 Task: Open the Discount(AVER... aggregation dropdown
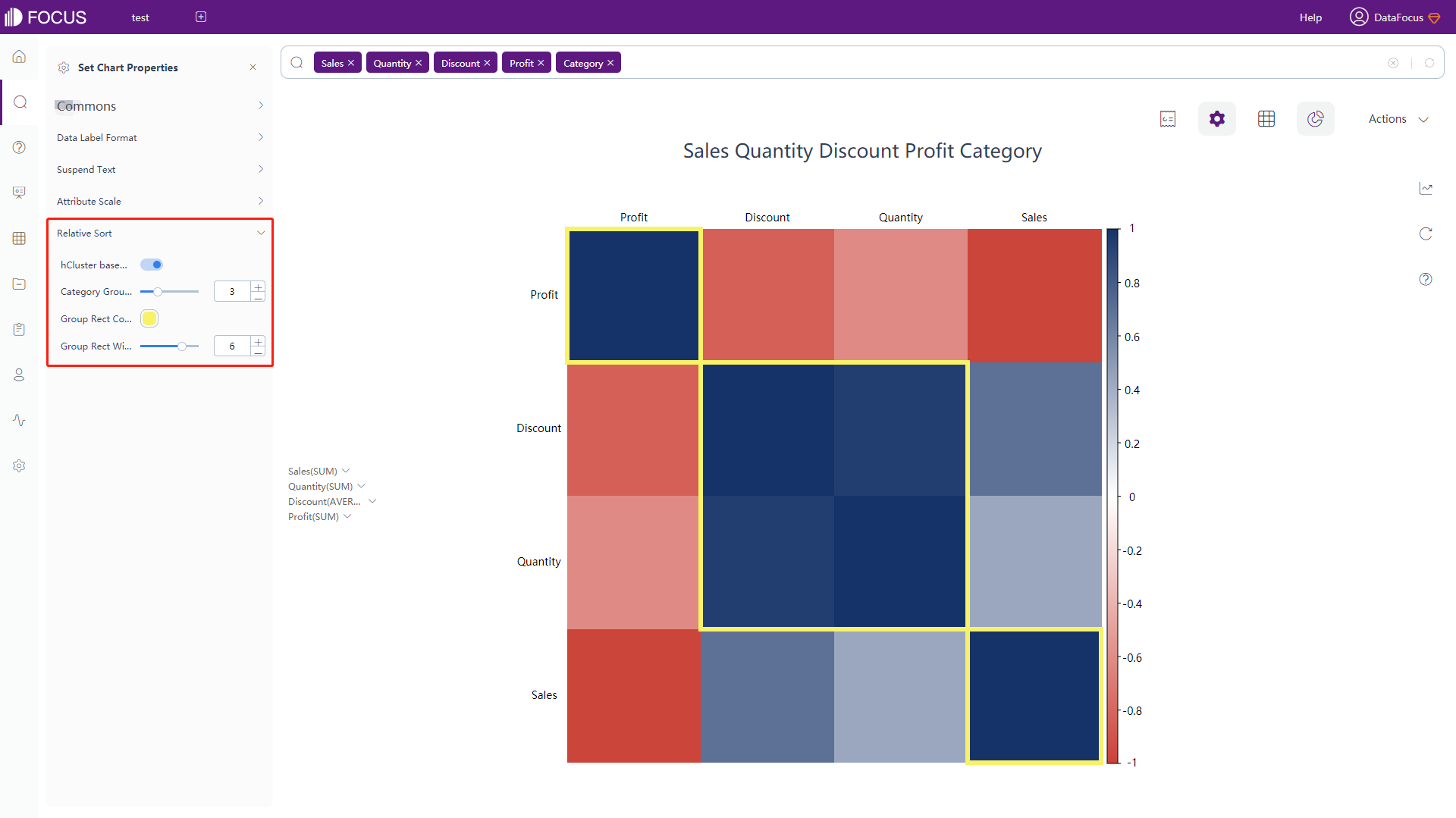(372, 501)
